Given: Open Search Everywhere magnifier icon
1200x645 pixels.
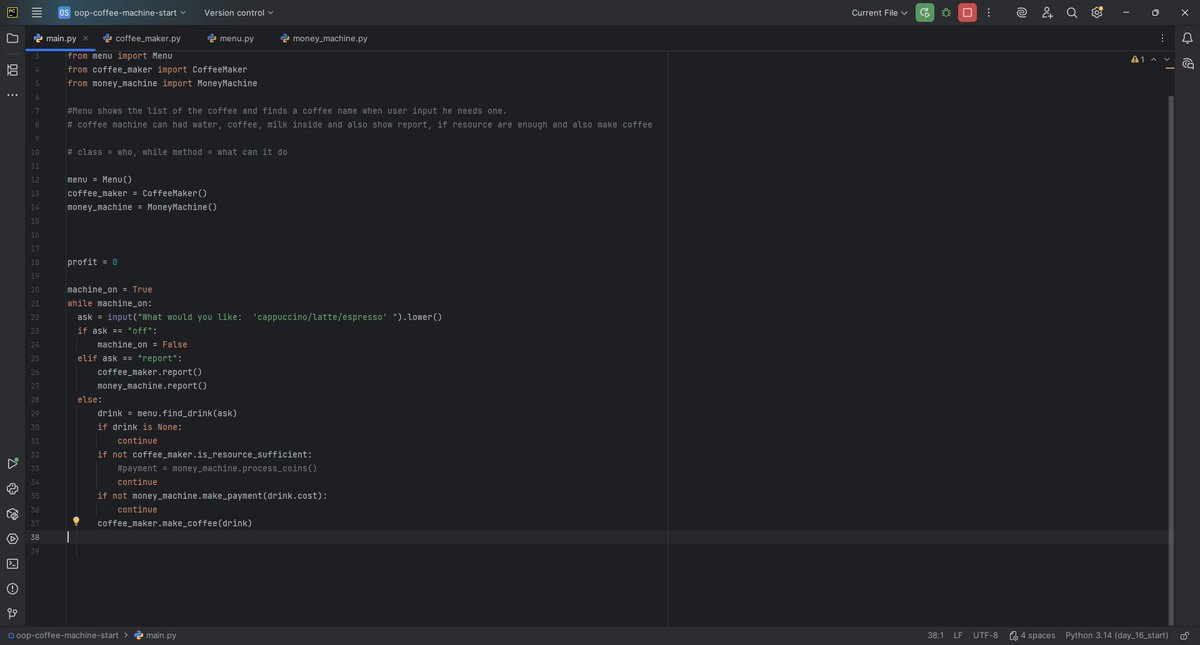Looking at the screenshot, I should [1072, 13].
